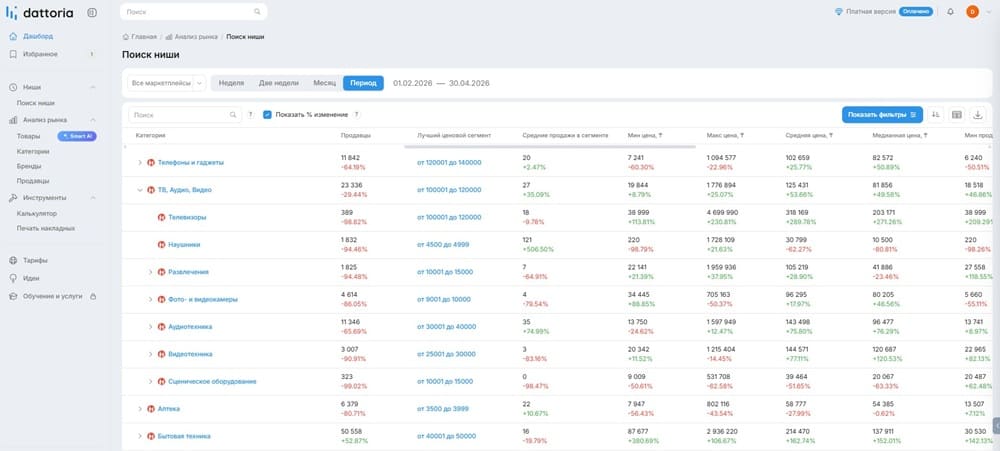
Task: Click marketplace icon of Телефоны и гаджеты row
Action: tap(151, 163)
